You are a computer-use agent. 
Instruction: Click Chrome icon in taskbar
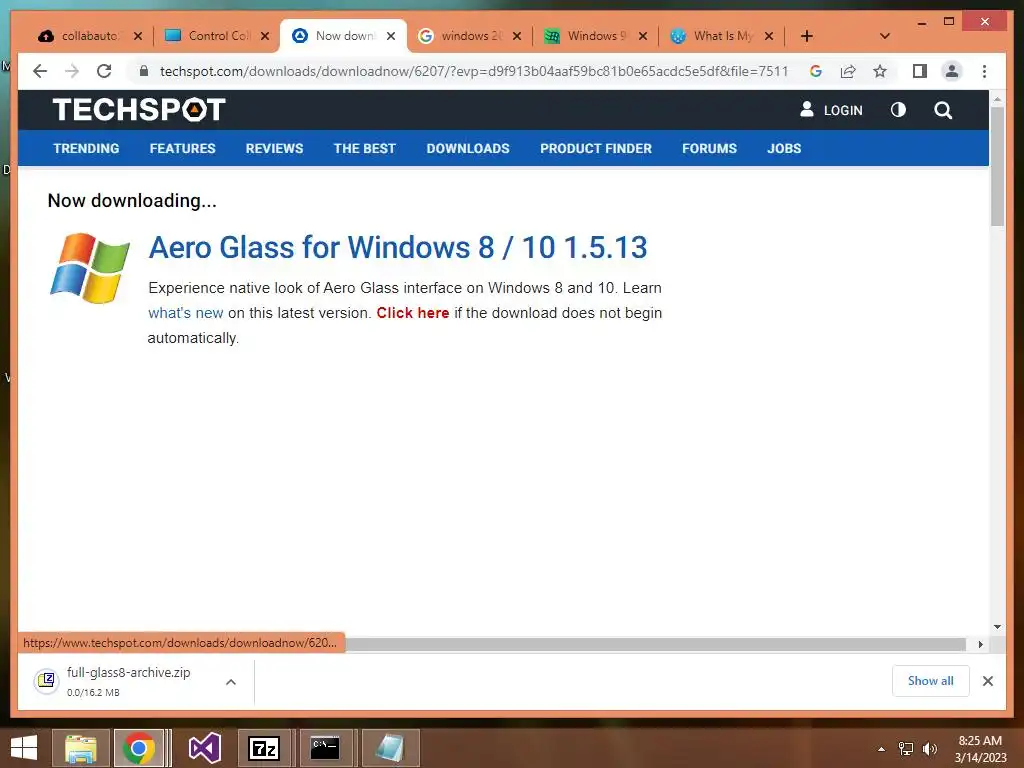138,748
